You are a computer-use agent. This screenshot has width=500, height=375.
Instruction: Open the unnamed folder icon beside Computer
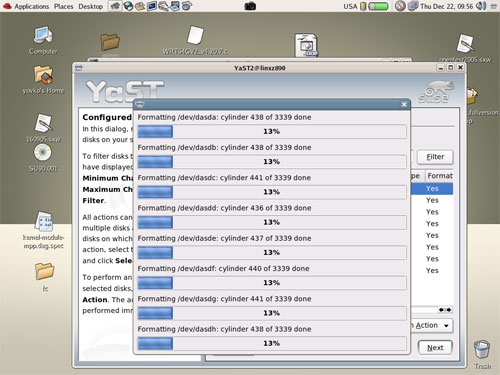[x=110, y=42]
